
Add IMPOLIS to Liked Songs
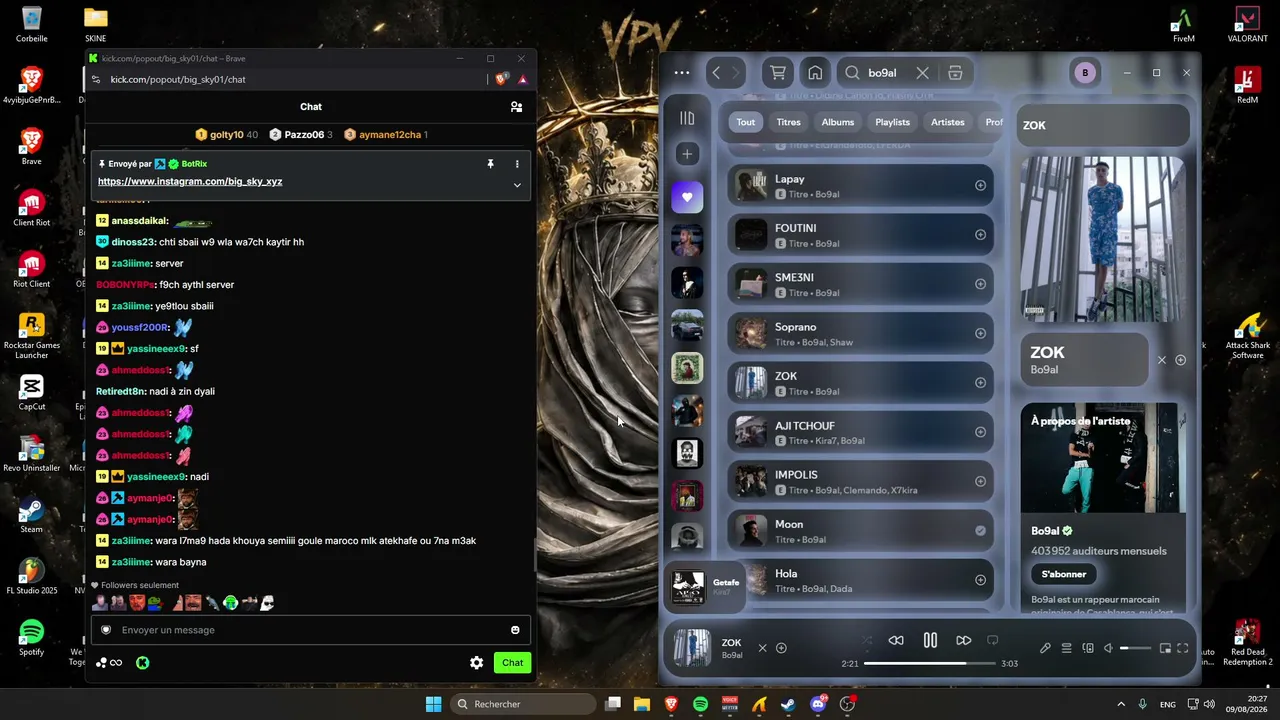[x=980, y=481]
